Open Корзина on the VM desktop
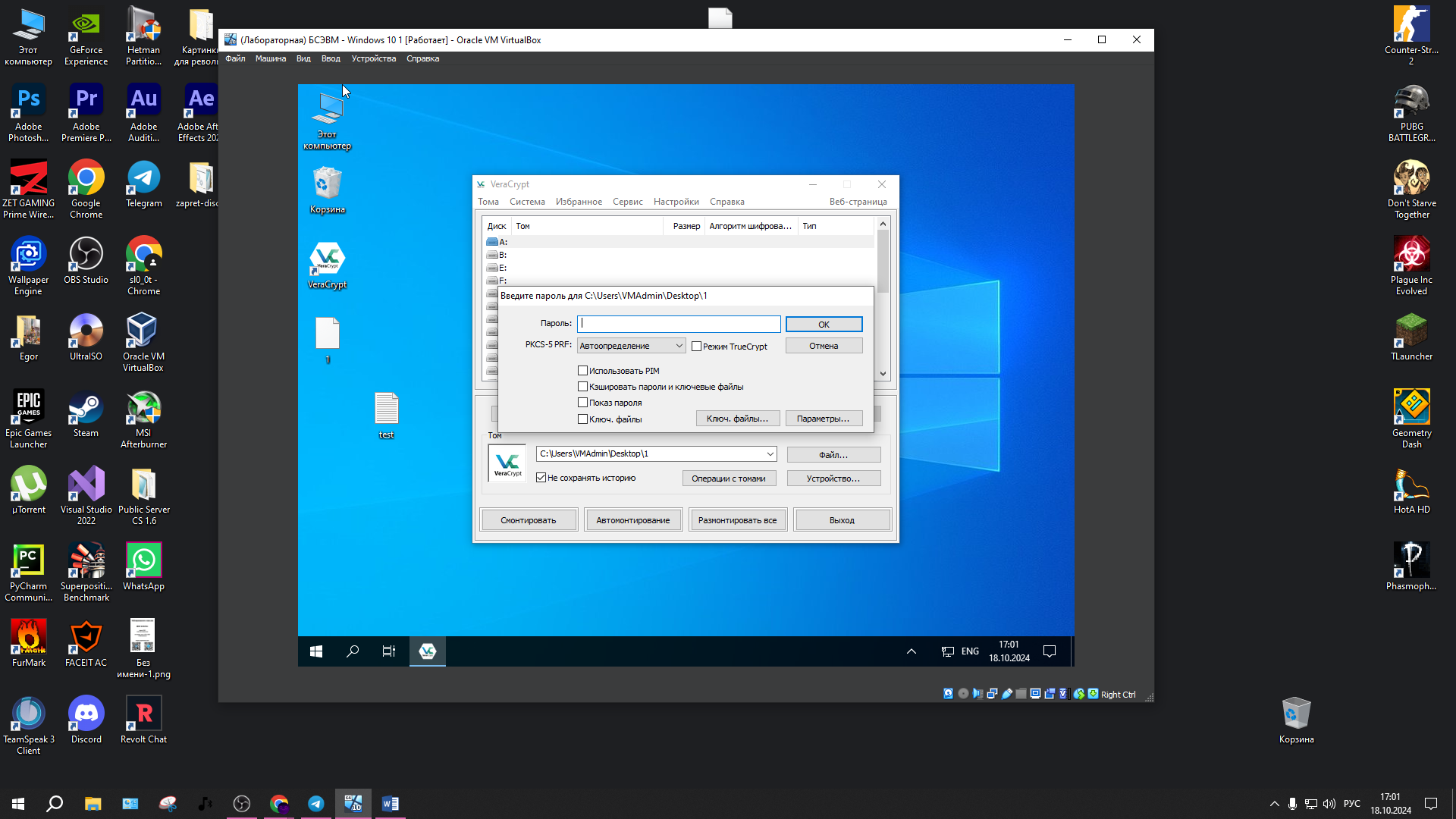 [328, 190]
